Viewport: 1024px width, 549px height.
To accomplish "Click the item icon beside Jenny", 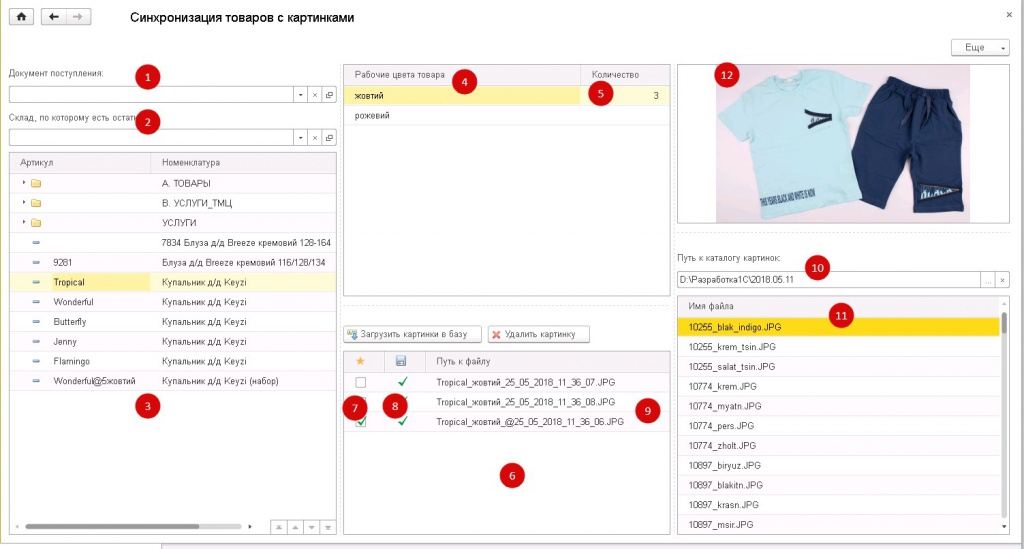I will 36,341.
